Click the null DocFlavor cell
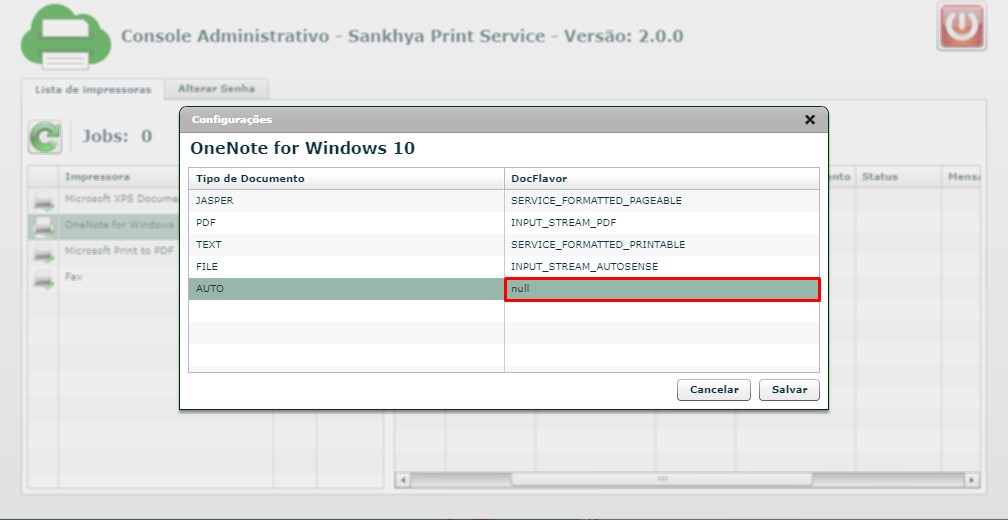 pyautogui.click(x=662, y=289)
